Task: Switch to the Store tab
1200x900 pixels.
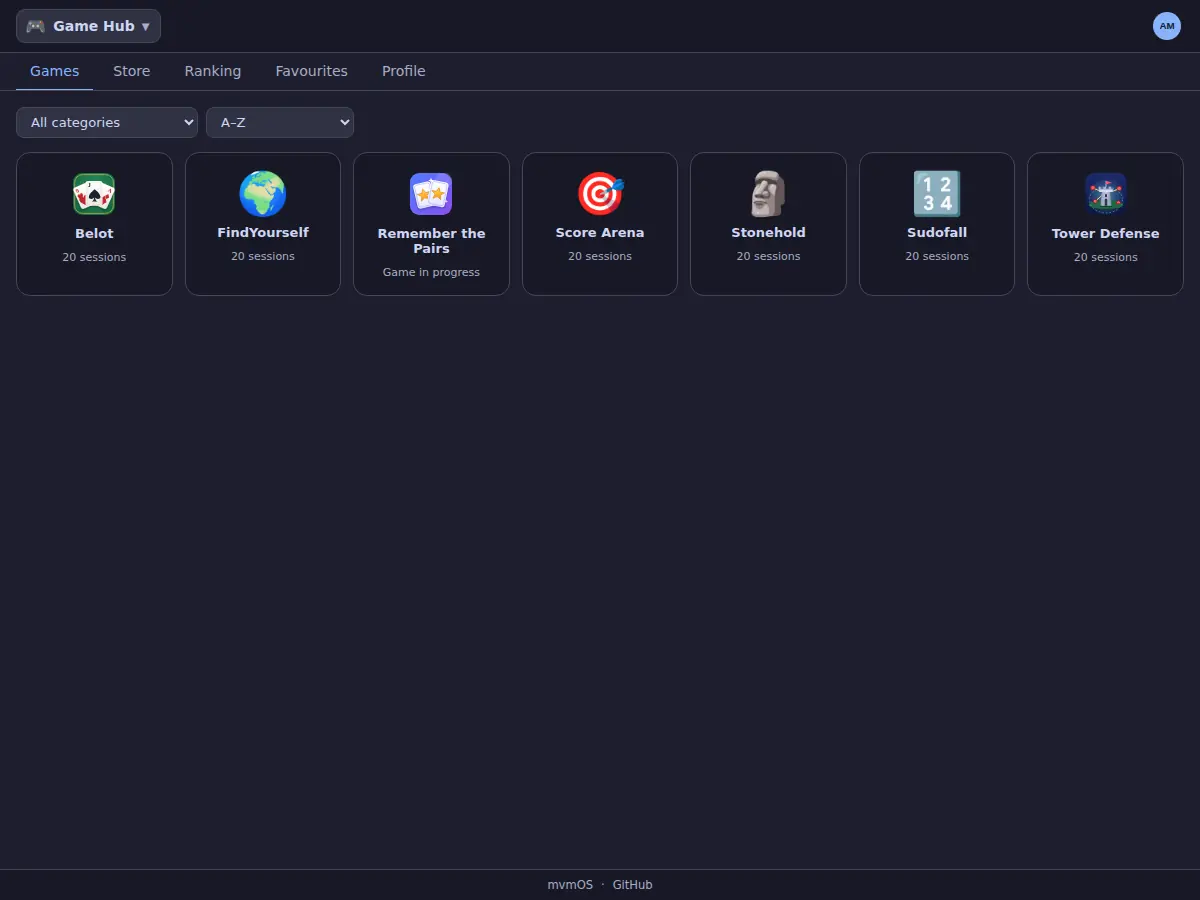Action: pos(132,71)
